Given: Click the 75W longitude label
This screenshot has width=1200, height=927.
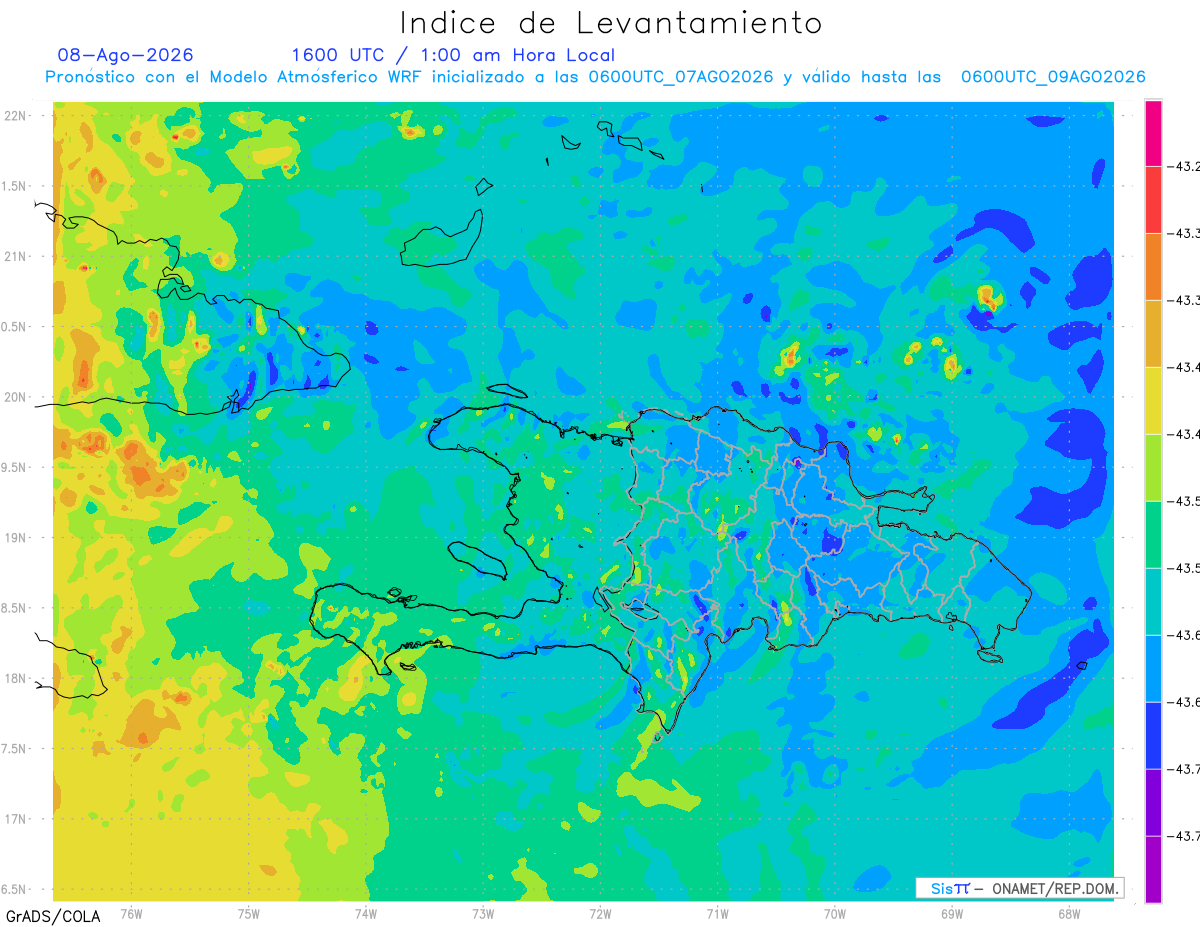Looking at the screenshot, I should click(x=249, y=913).
